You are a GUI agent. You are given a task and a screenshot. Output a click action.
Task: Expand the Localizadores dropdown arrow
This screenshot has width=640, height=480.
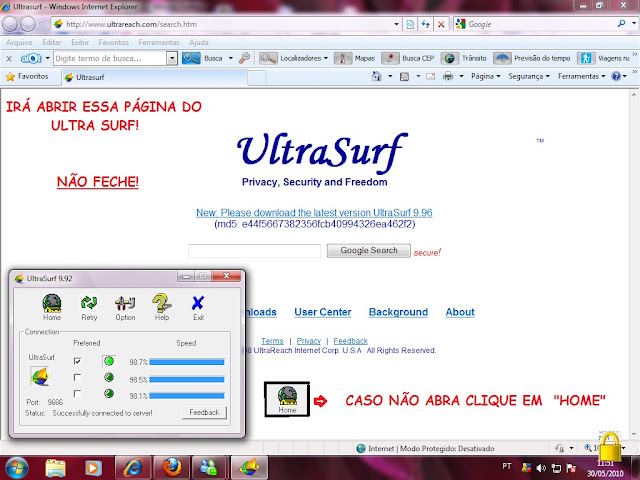326,58
